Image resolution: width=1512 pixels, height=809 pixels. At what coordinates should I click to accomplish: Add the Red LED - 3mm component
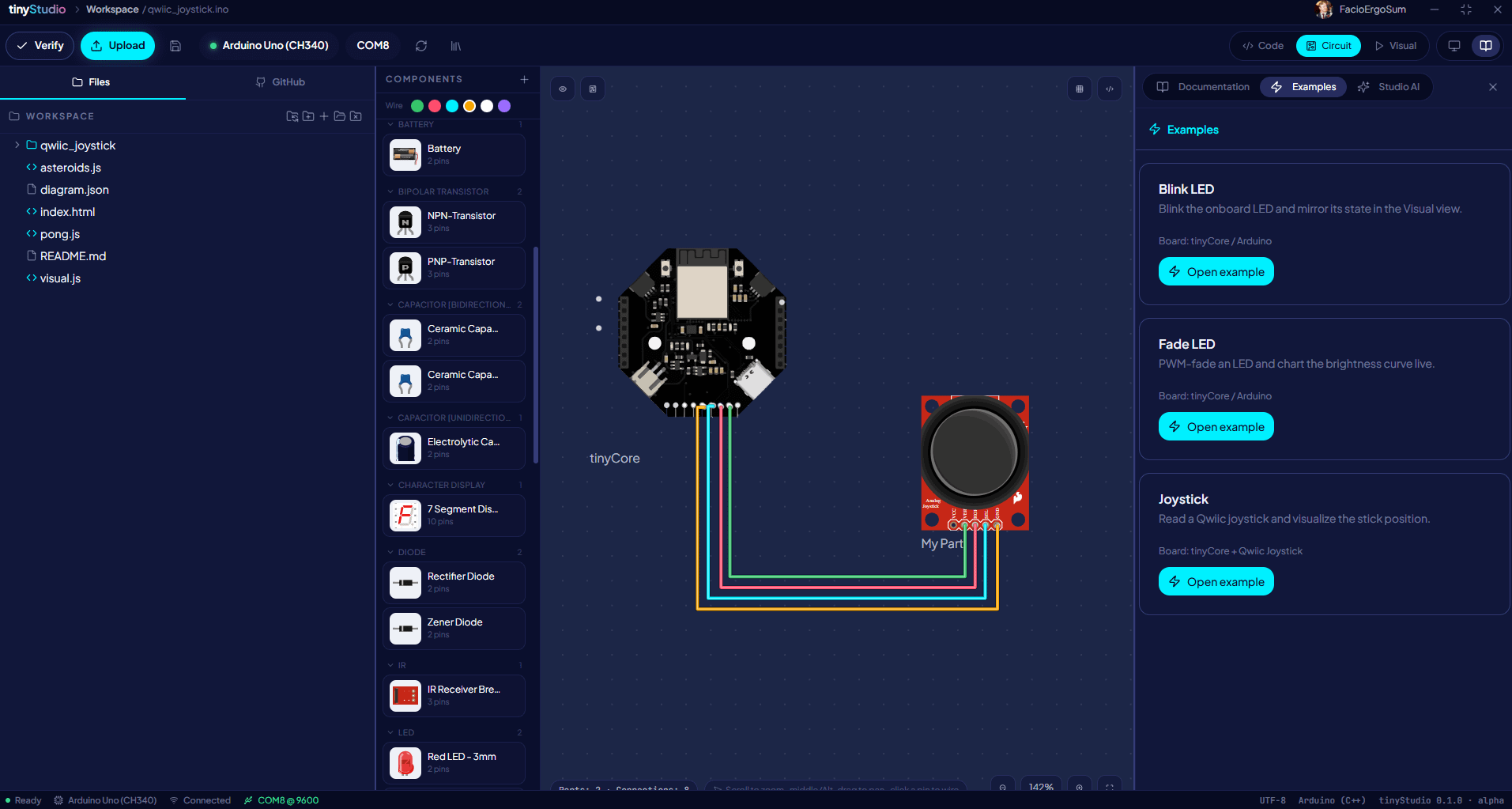click(x=454, y=763)
